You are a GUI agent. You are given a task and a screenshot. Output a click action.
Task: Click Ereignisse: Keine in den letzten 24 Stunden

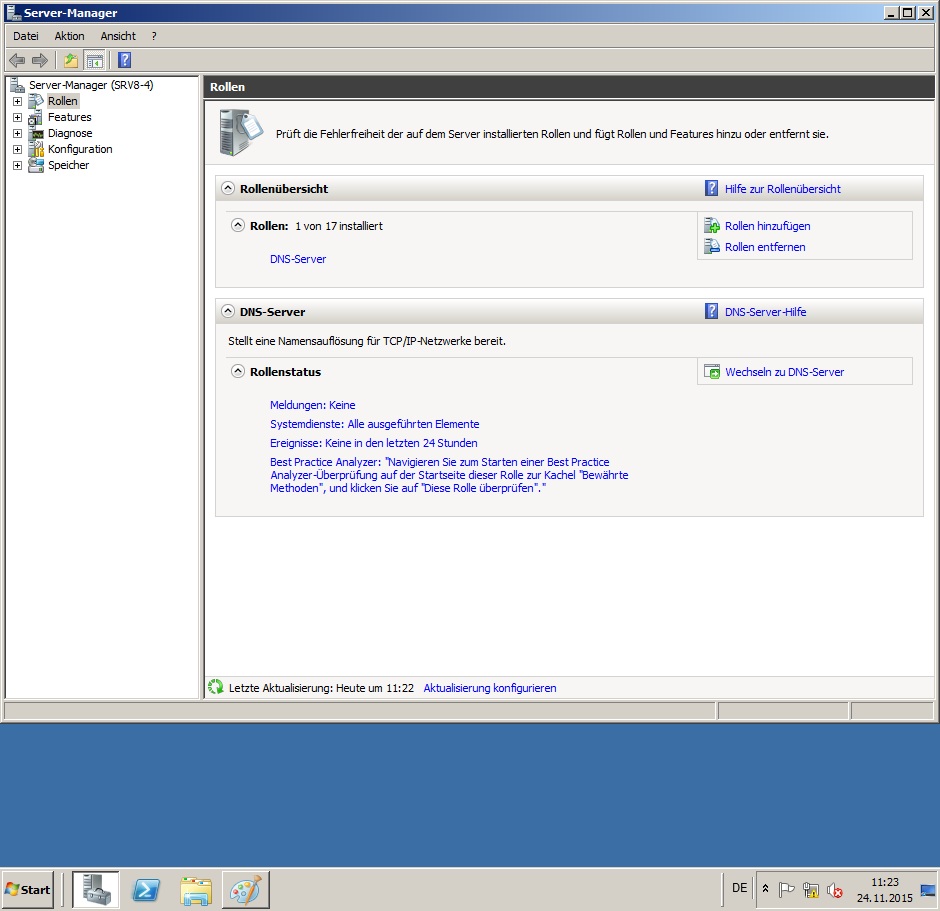pos(373,443)
